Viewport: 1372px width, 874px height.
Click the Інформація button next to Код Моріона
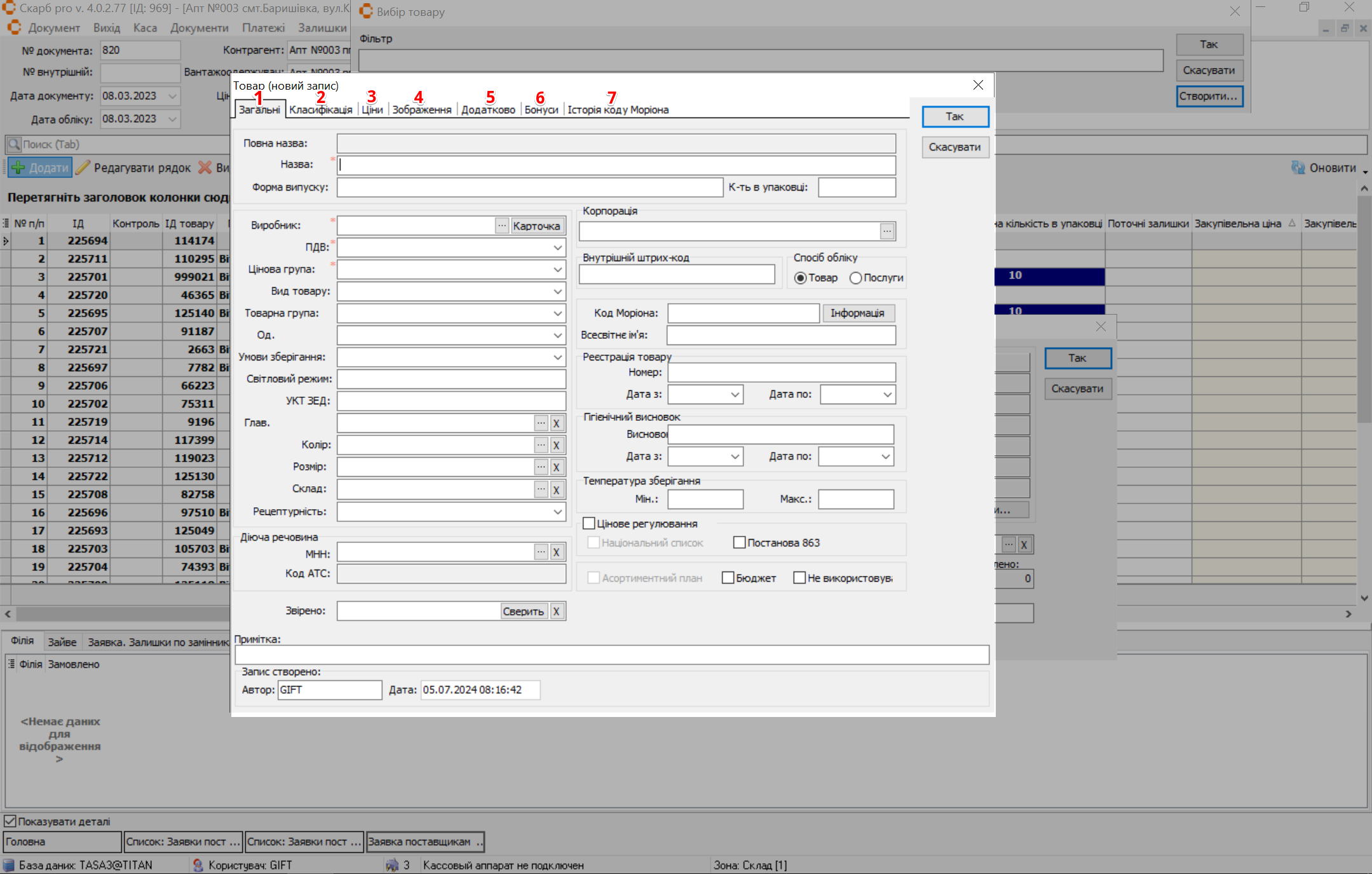(x=857, y=313)
